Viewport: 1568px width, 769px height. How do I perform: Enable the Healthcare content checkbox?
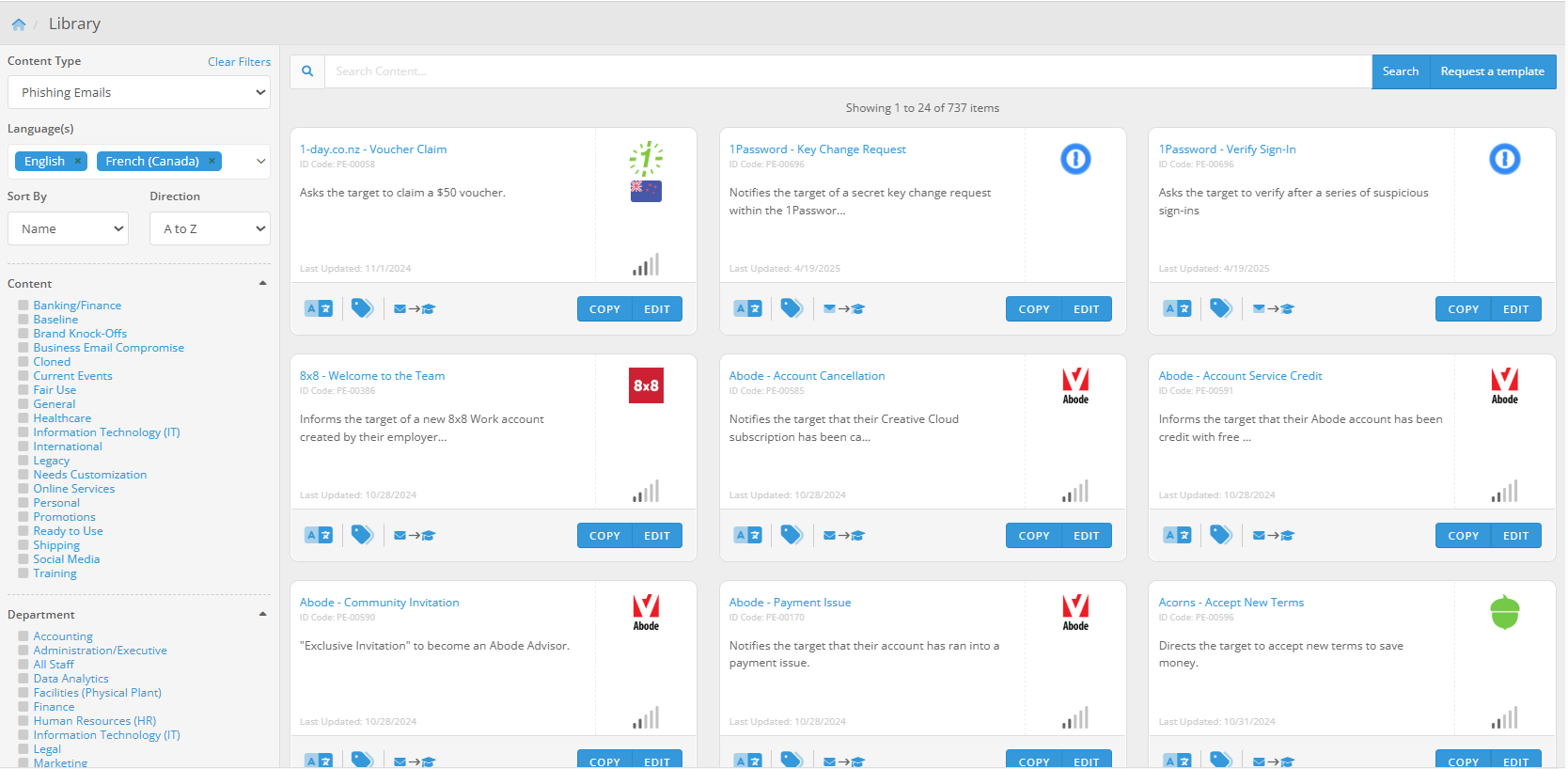click(x=24, y=418)
